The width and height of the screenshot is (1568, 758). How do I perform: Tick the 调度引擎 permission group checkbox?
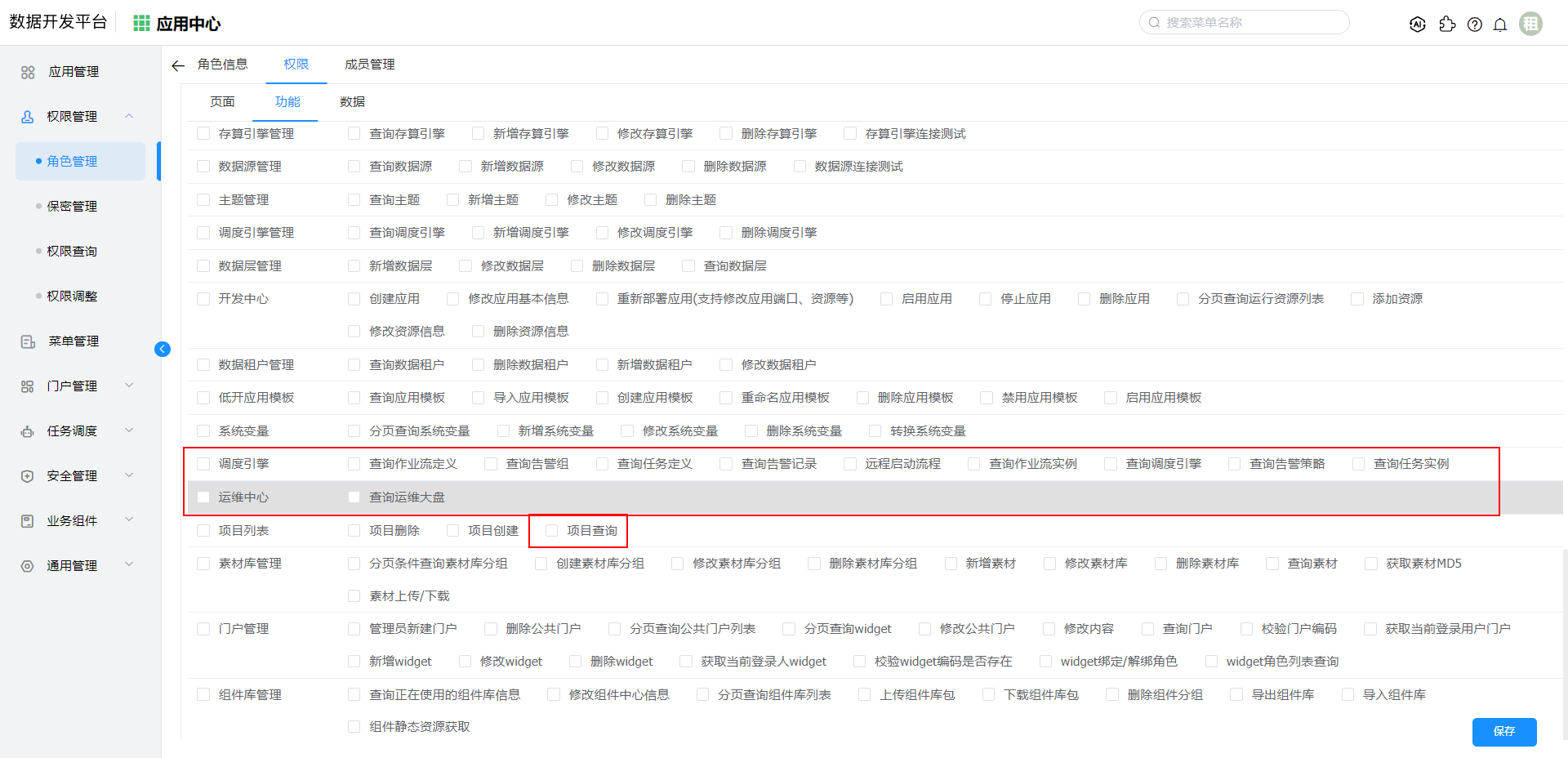[x=203, y=464]
